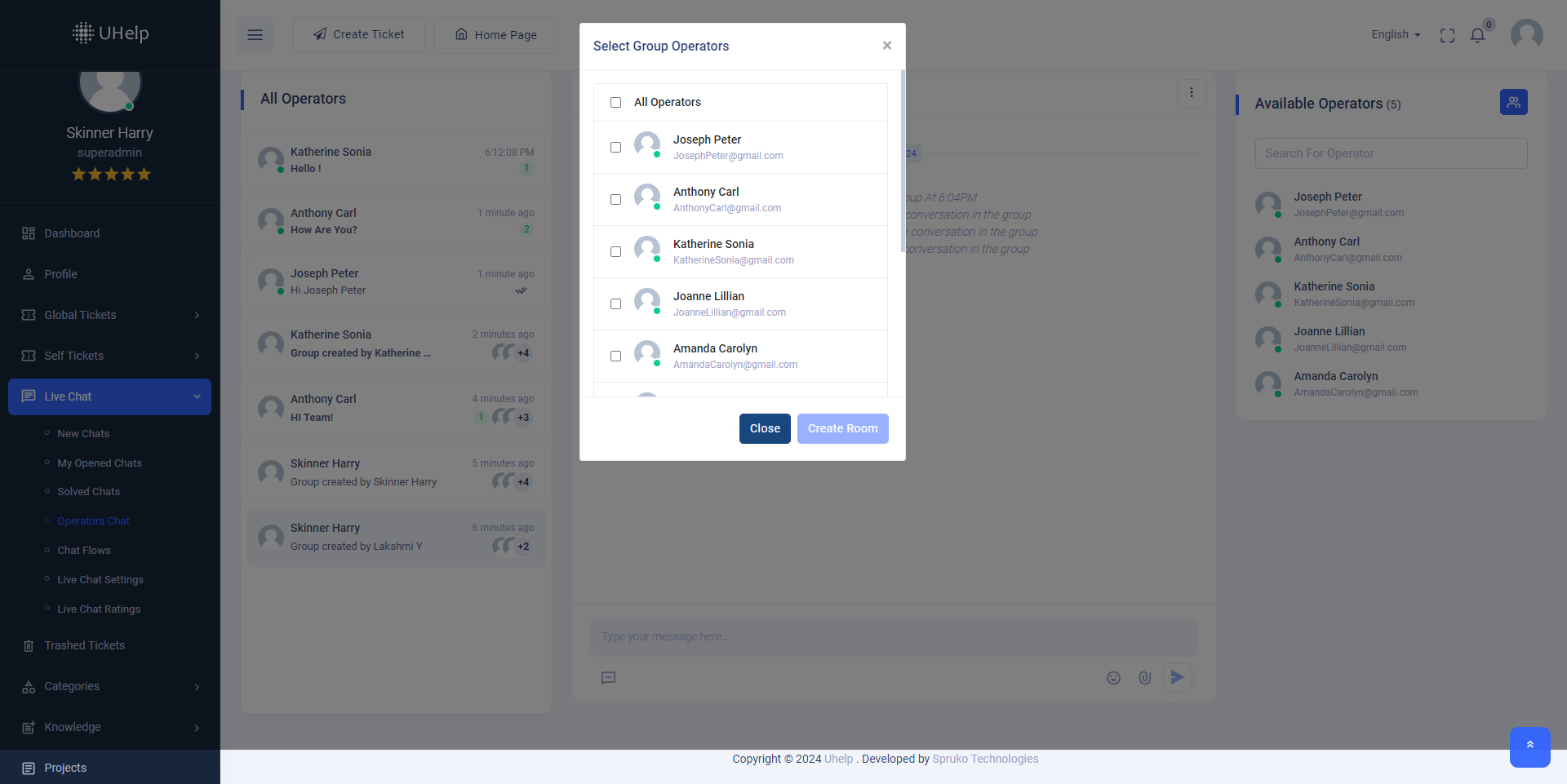Expand the Global Tickets menu
1567x784 pixels.
coord(109,315)
